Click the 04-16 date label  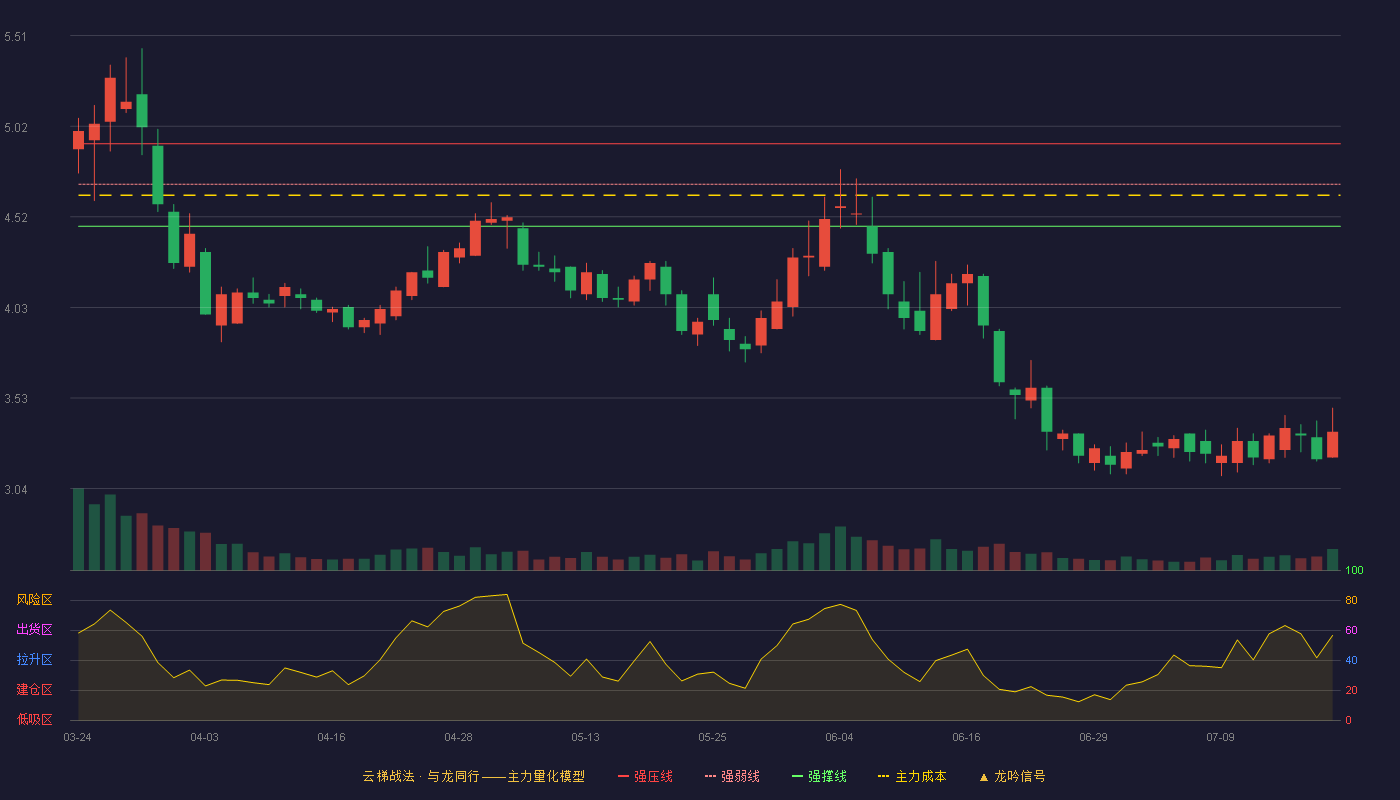click(x=331, y=737)
